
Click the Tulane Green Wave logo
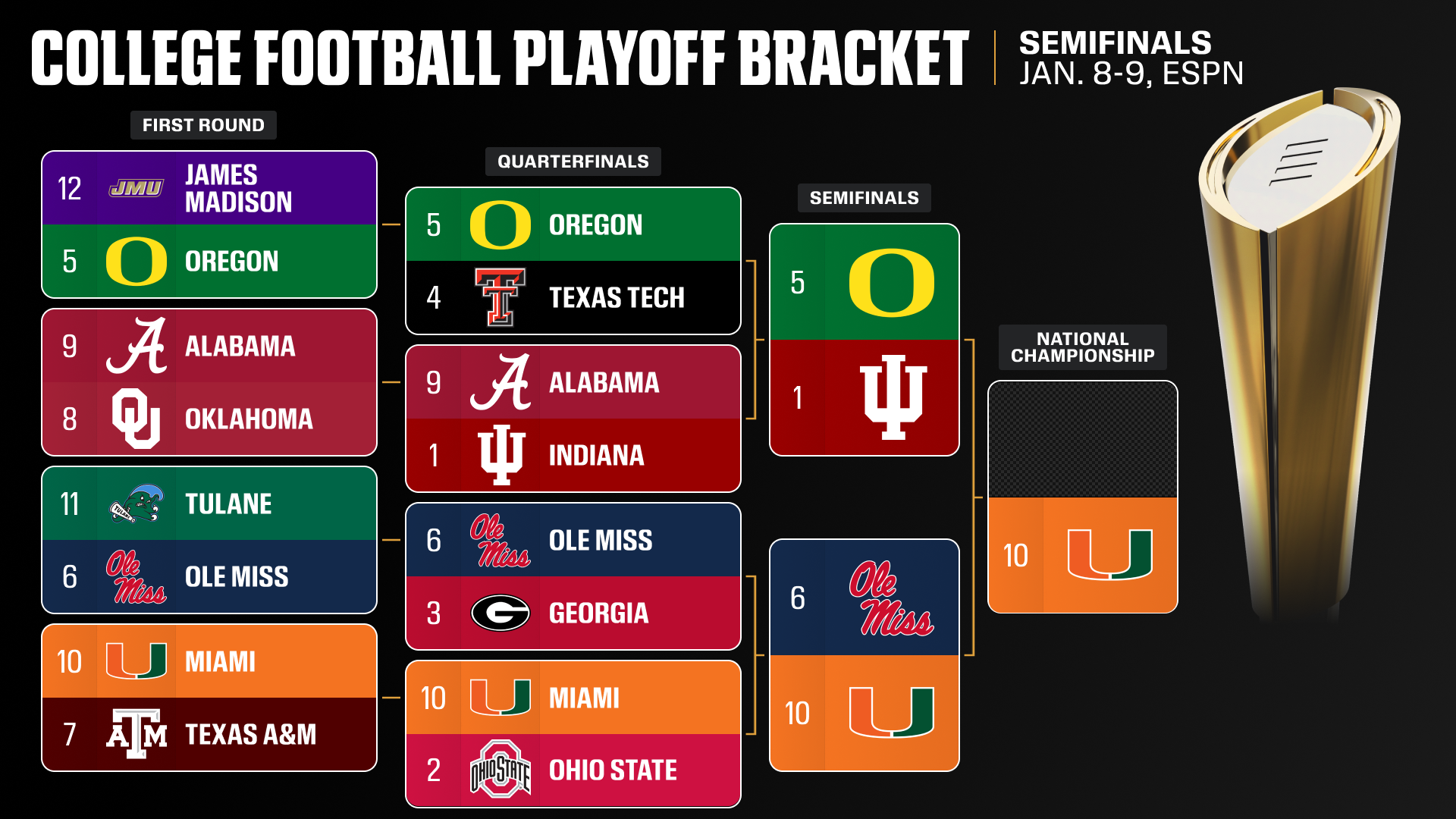pos(136,504)
